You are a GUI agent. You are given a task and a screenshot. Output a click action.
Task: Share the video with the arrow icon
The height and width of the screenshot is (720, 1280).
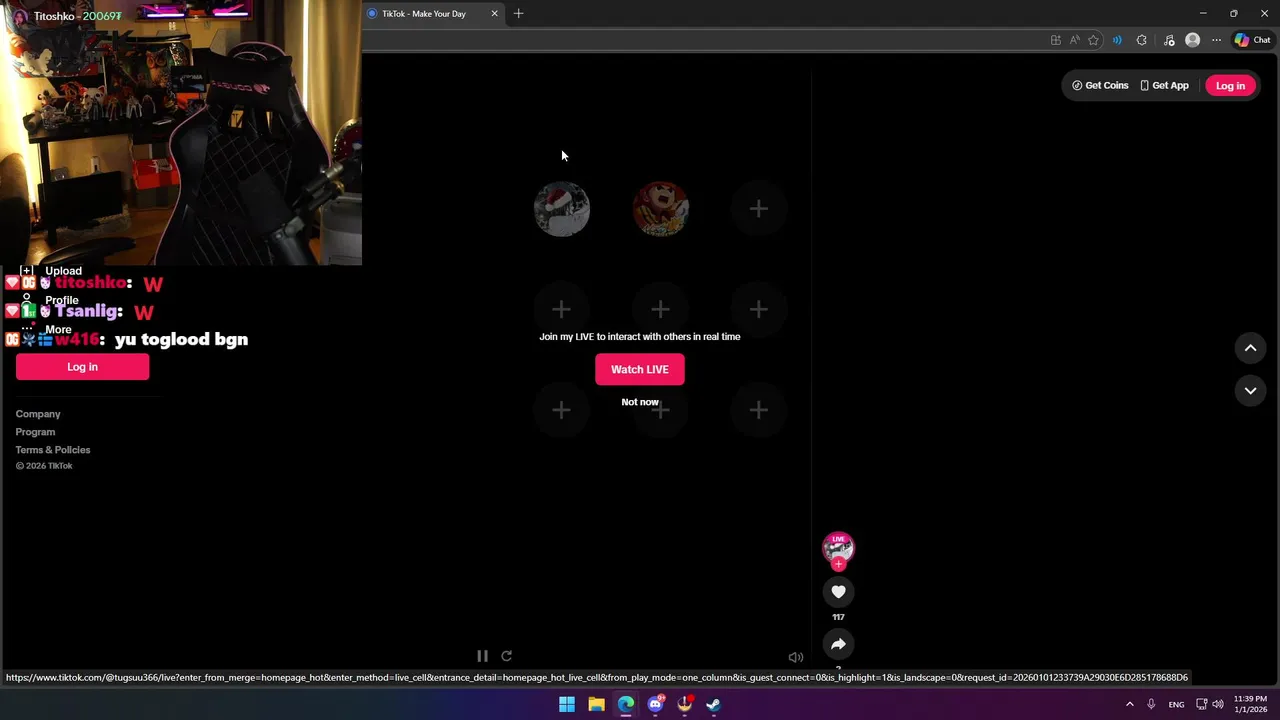pos(838,644)
